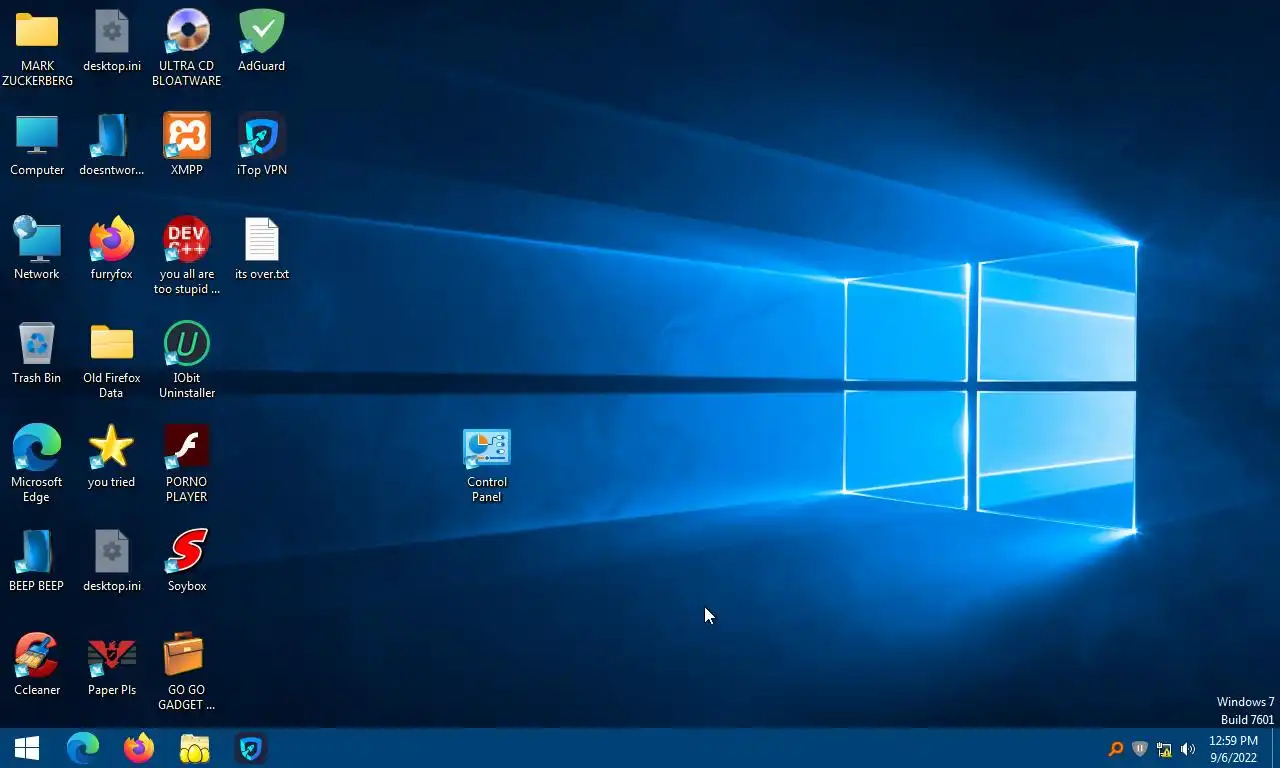Image resolution: width=1280 pixels, height=768 pixels.
Task: Select the Old Firefox Data folder
Action: [112, 344]
